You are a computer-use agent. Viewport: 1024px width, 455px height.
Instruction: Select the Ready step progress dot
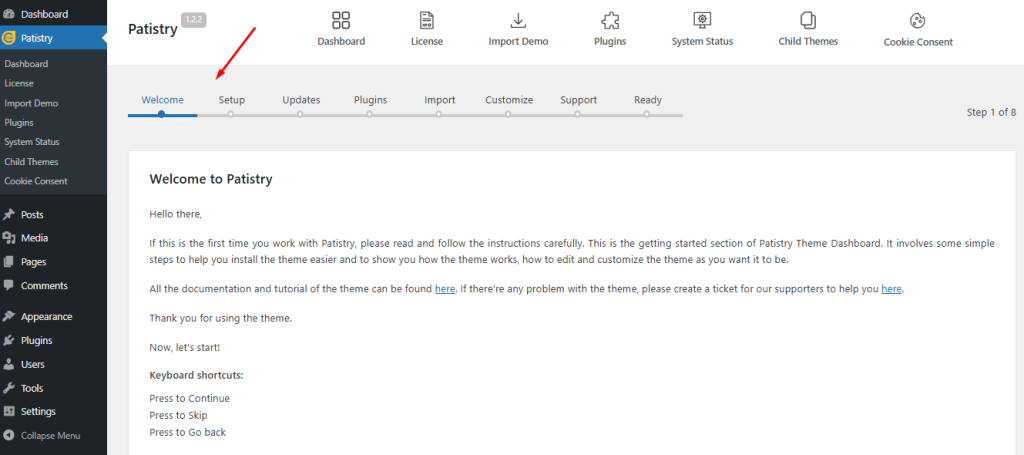coord(647,114)
